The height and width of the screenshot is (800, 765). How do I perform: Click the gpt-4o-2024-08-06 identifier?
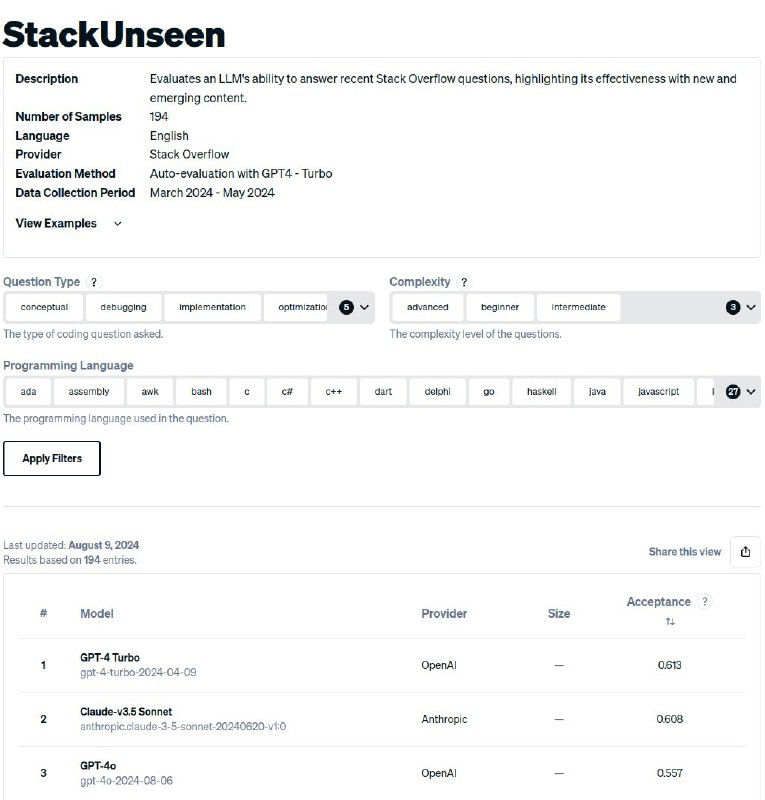(127, 781)
